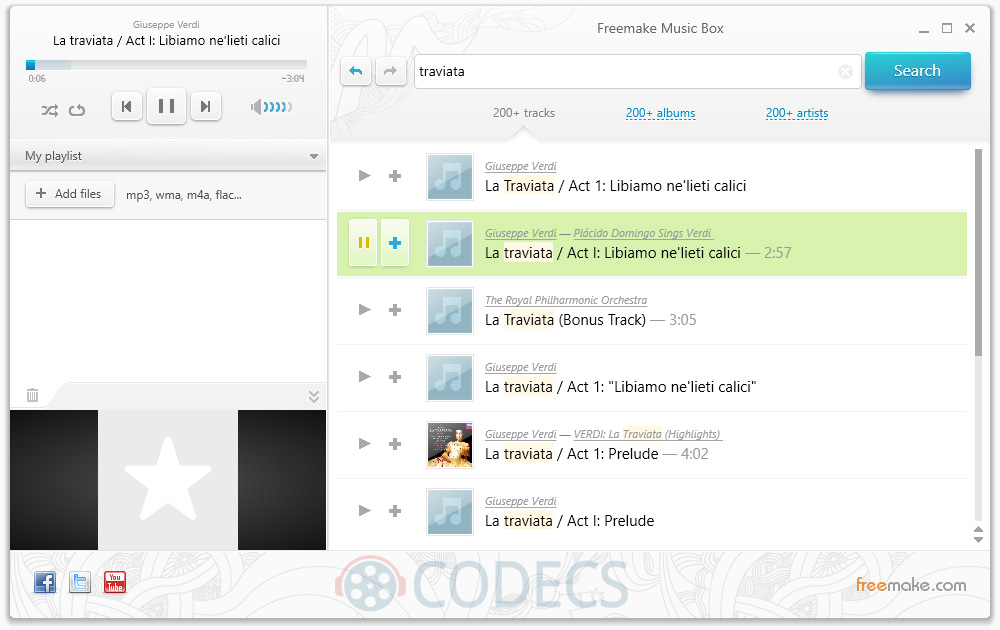Play La Traviata / Act 1: Libiamo ne'lieti calici
Viewport: 1000px width, 630px height.
tap(364, 175)
